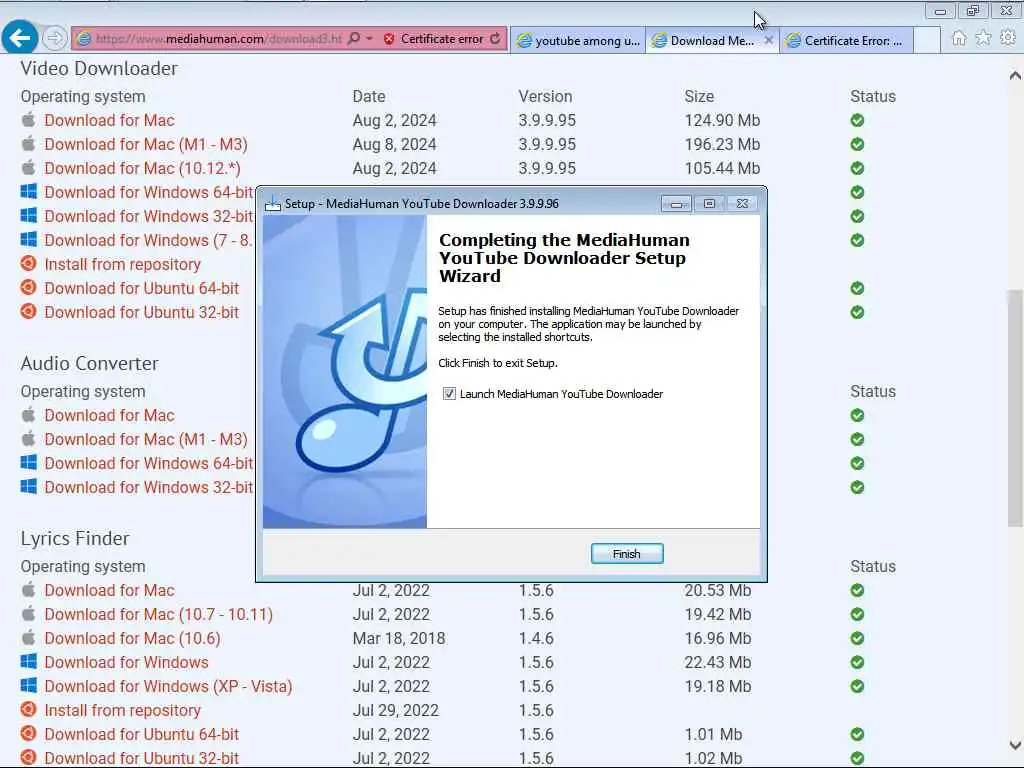This screenshot has width=1024, height=768.
Task: Click the browser Forward arrow button
Action: point(55,39)
